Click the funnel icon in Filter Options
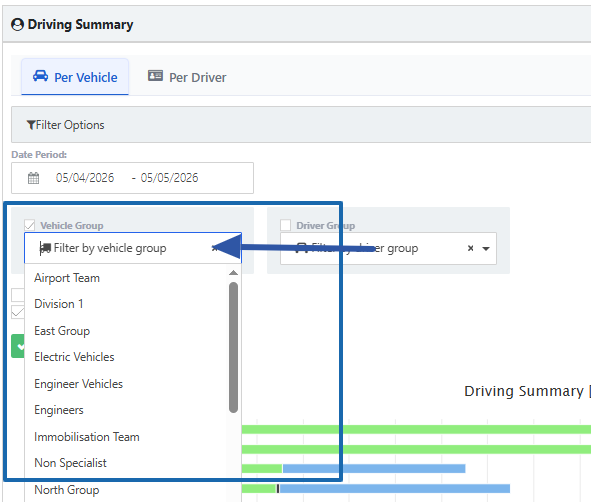The width and height of the screenshot is (591, 502). 31,125
